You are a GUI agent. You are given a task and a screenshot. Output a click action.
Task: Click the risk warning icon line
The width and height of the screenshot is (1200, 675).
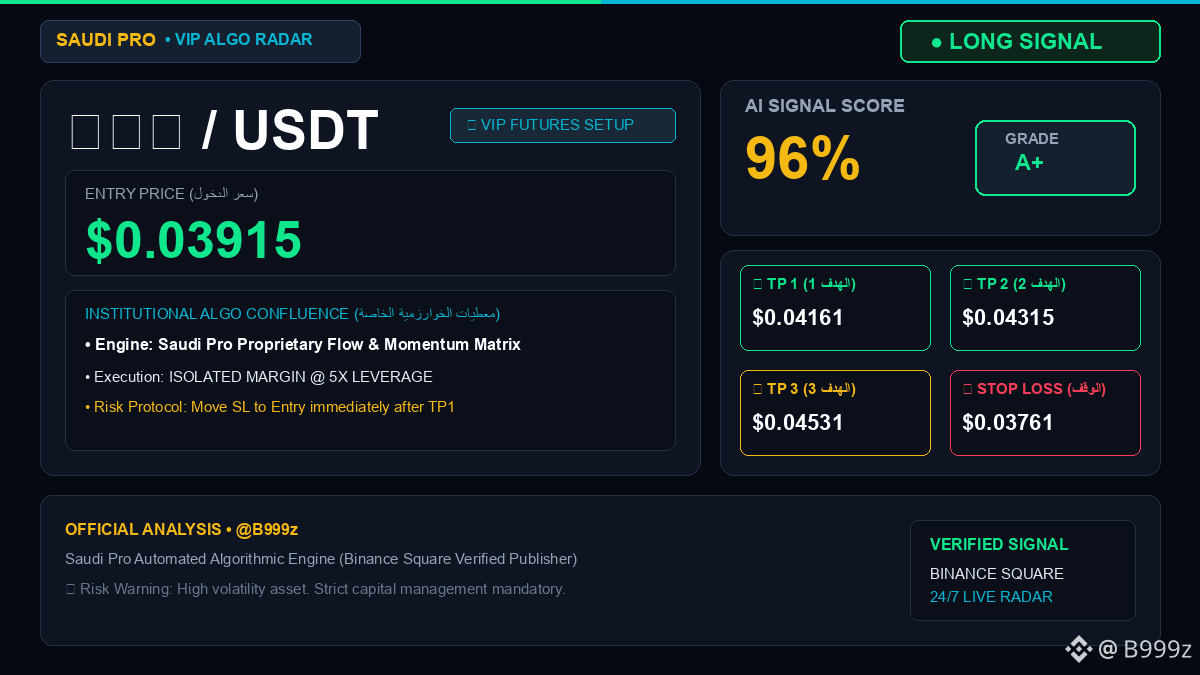(315, 589)
